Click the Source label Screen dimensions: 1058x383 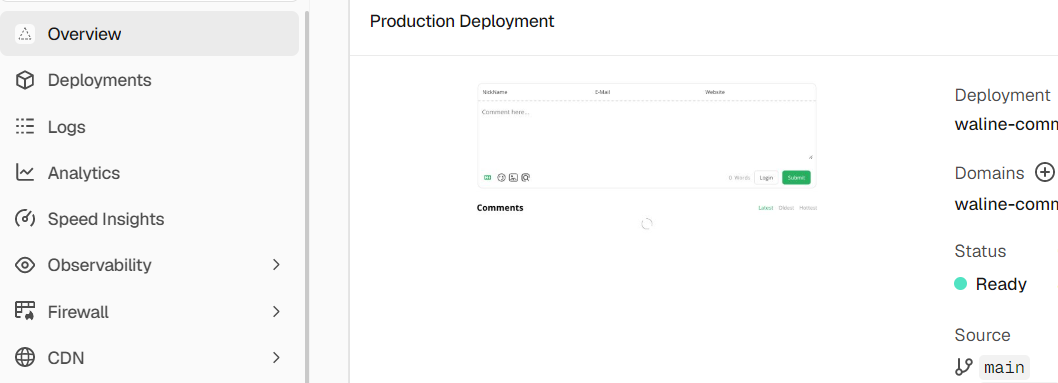[982, 335]
